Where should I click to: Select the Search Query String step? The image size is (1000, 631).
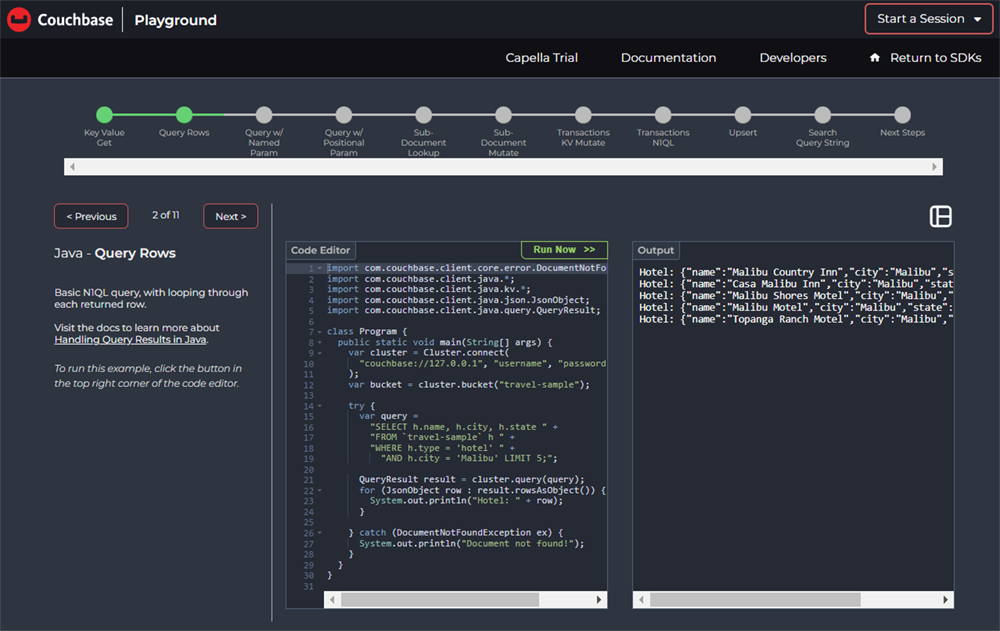click(x=823, y=115)
